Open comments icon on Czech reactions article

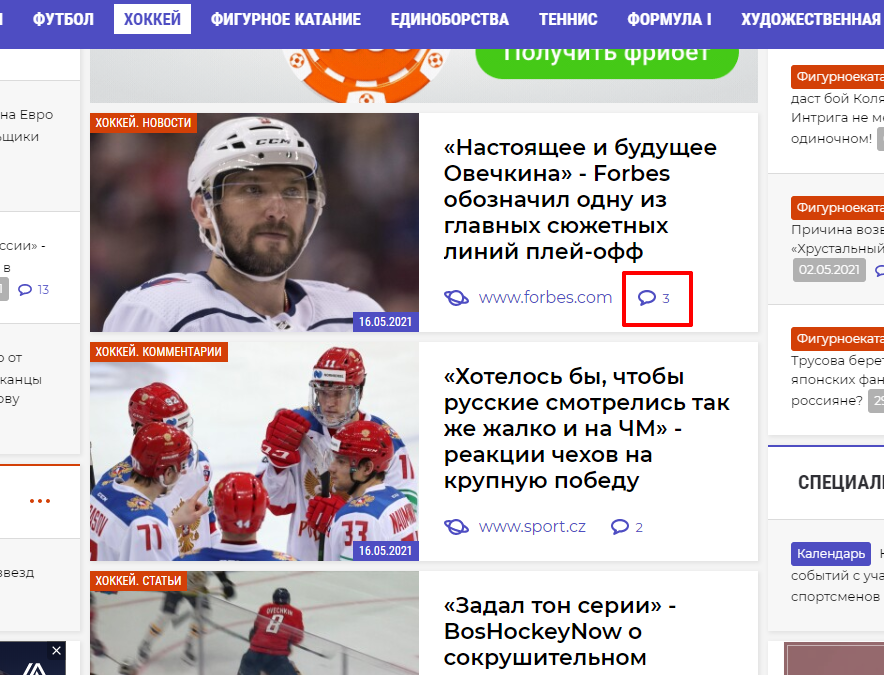620,527
